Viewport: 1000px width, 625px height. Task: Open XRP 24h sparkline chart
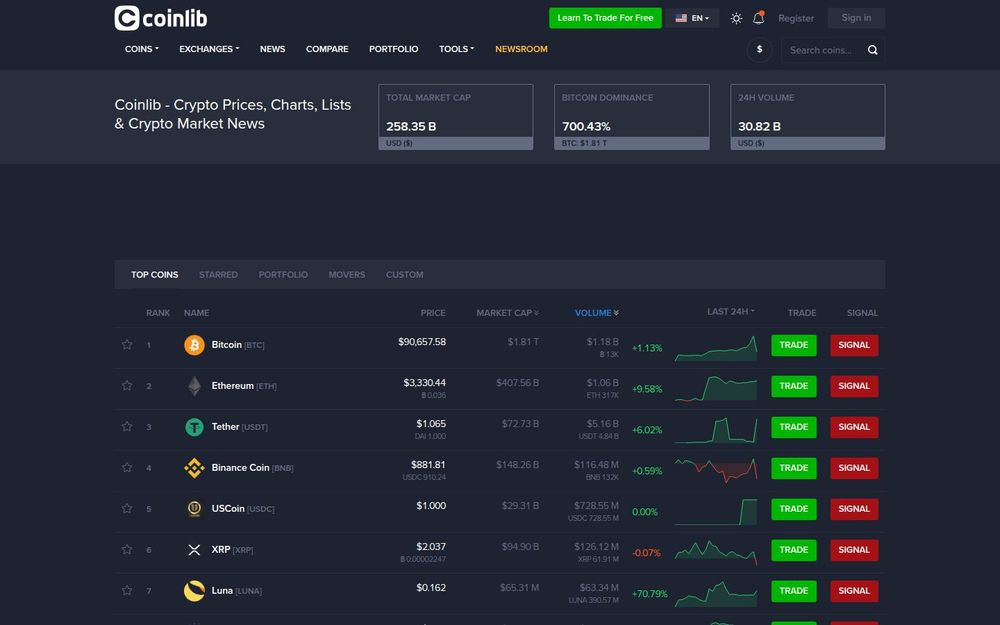coord(716,552)
